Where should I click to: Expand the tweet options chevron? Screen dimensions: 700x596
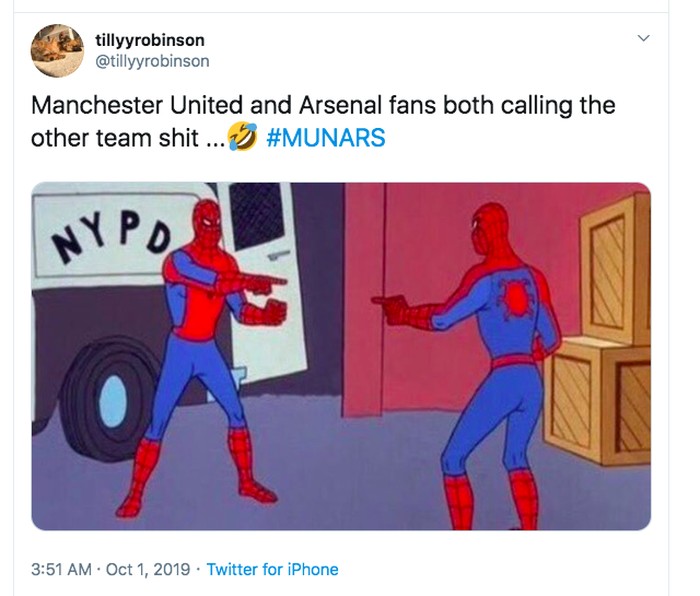tap(644, 38)
